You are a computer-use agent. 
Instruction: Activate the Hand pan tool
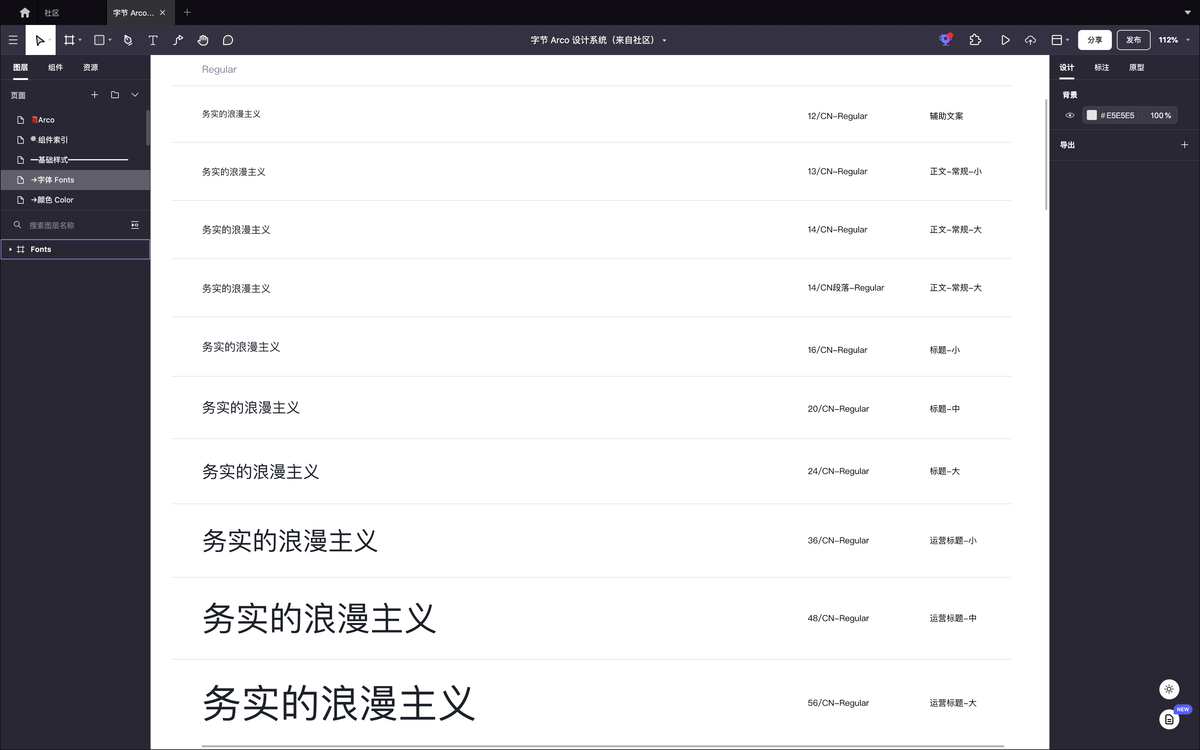tap(203, 40)
